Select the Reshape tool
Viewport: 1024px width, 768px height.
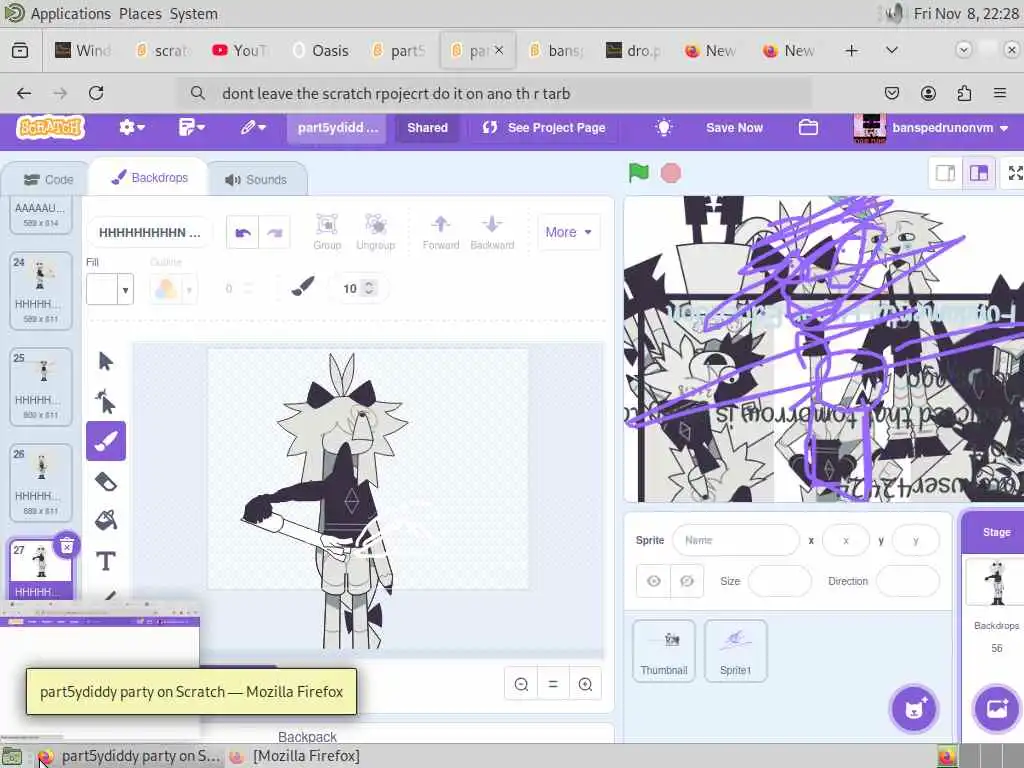(x=106, y=402)
